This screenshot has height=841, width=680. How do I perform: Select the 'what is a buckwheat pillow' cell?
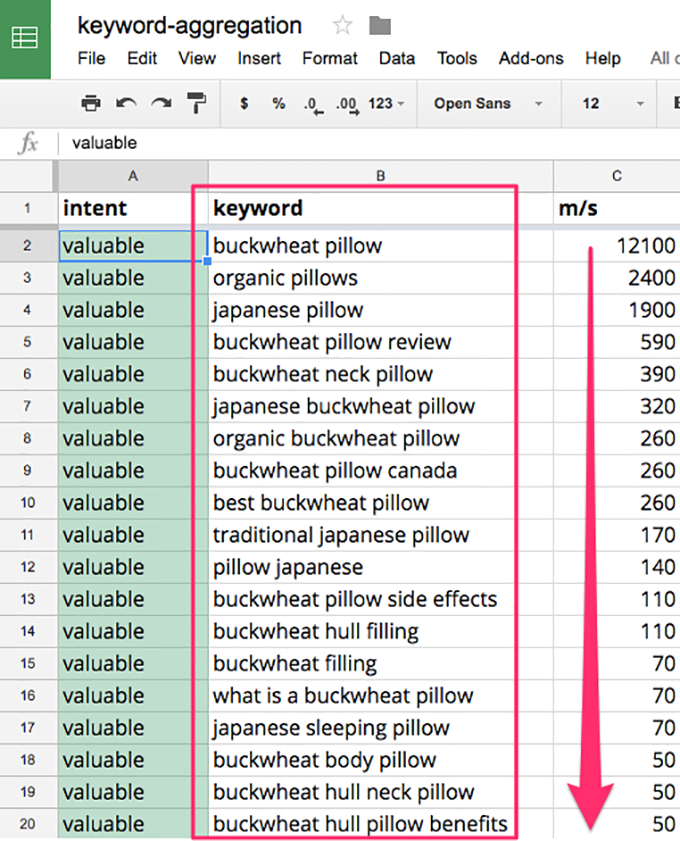(380, 696)
